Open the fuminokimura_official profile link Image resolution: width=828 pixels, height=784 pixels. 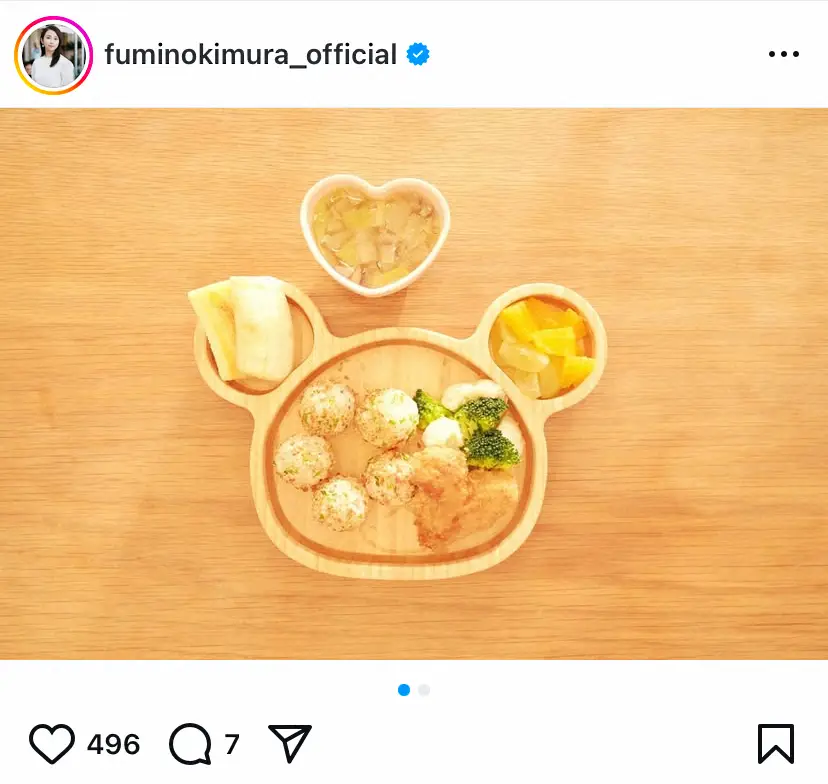tap(250, 55)
